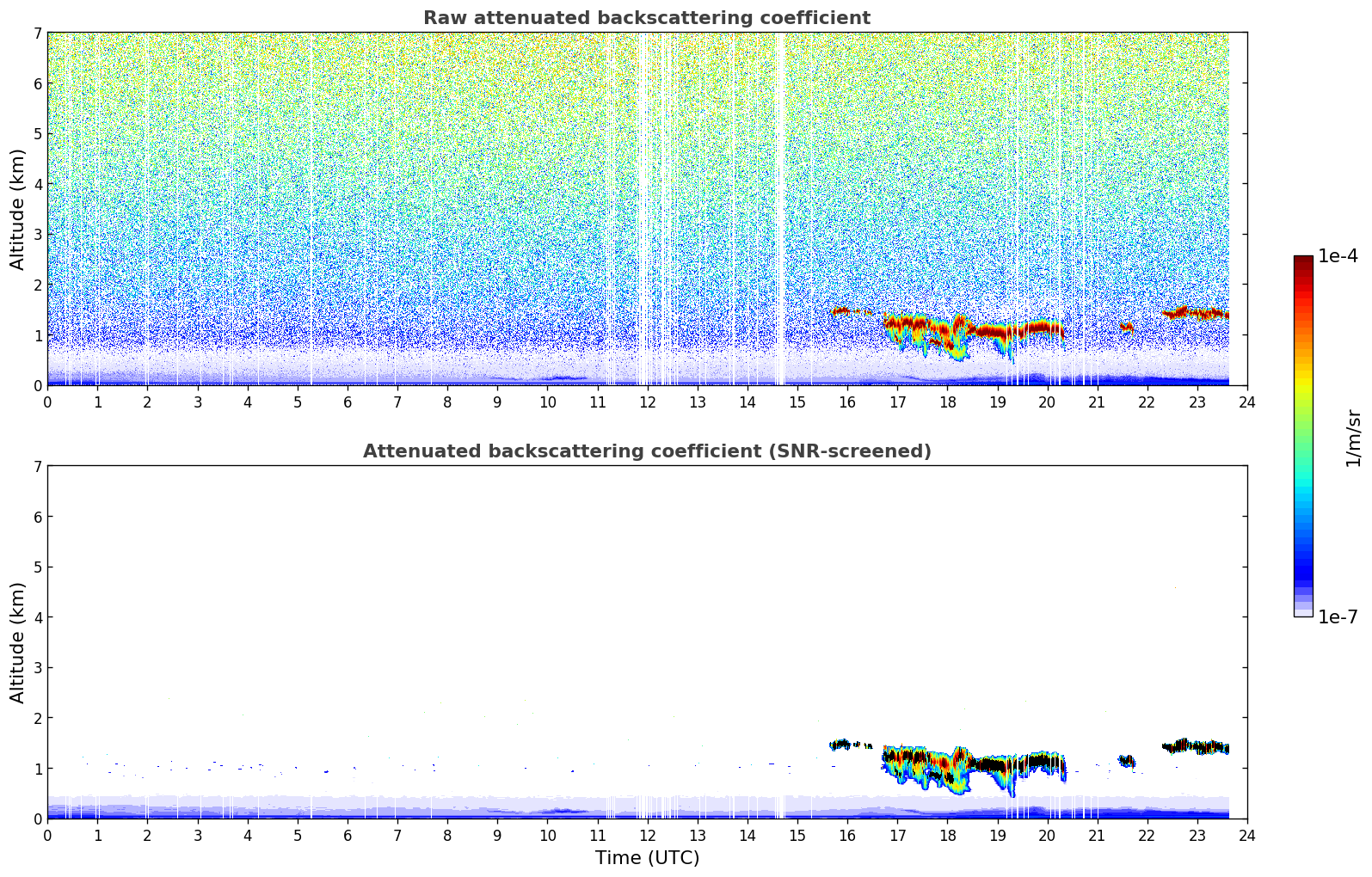Click the wide white data gap before 15 UTC in raw plot

pyautogui.click(x=780, y=206)
